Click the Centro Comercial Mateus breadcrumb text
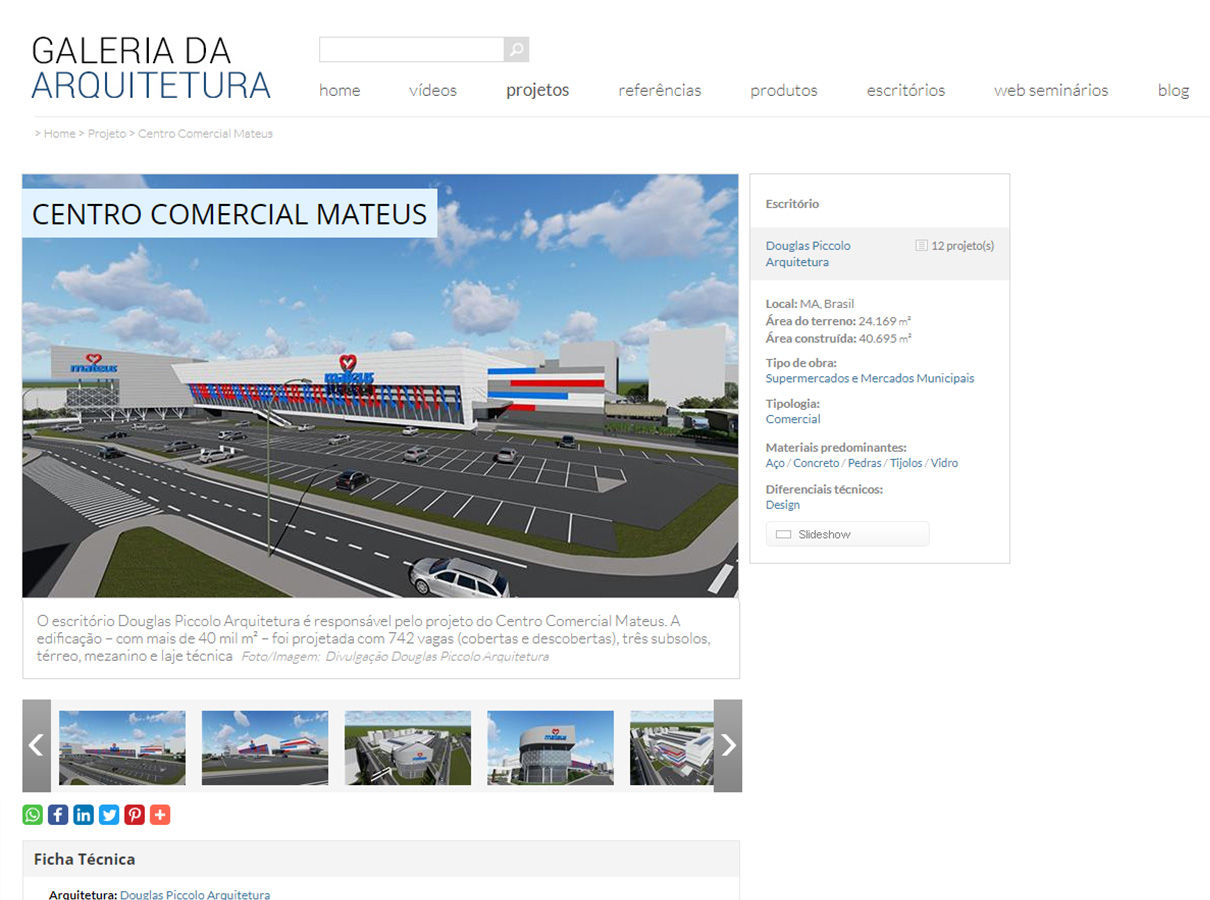This screenshot has height=900, width=1210. coord(205,134)
